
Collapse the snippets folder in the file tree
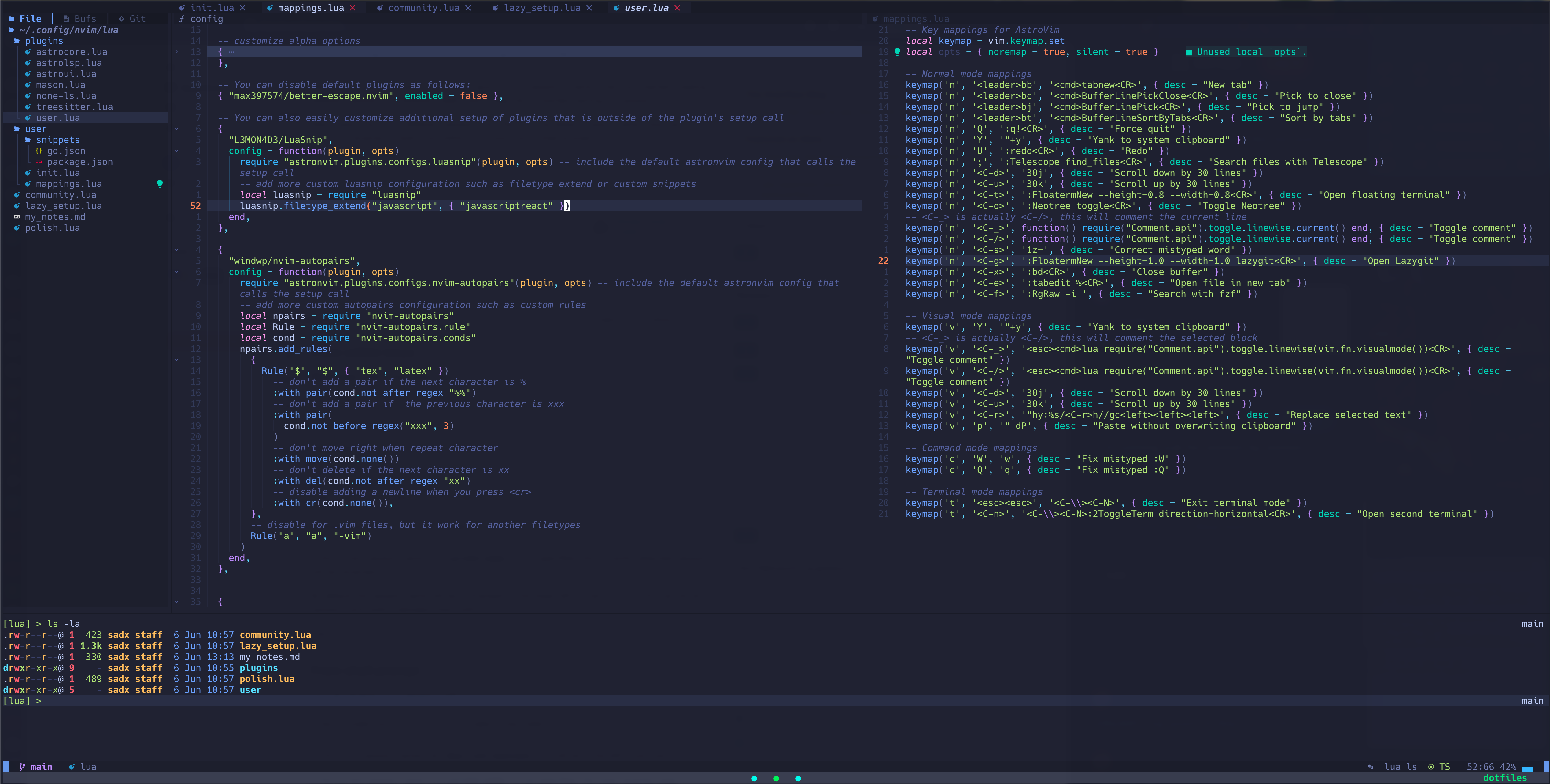(52, 140)
